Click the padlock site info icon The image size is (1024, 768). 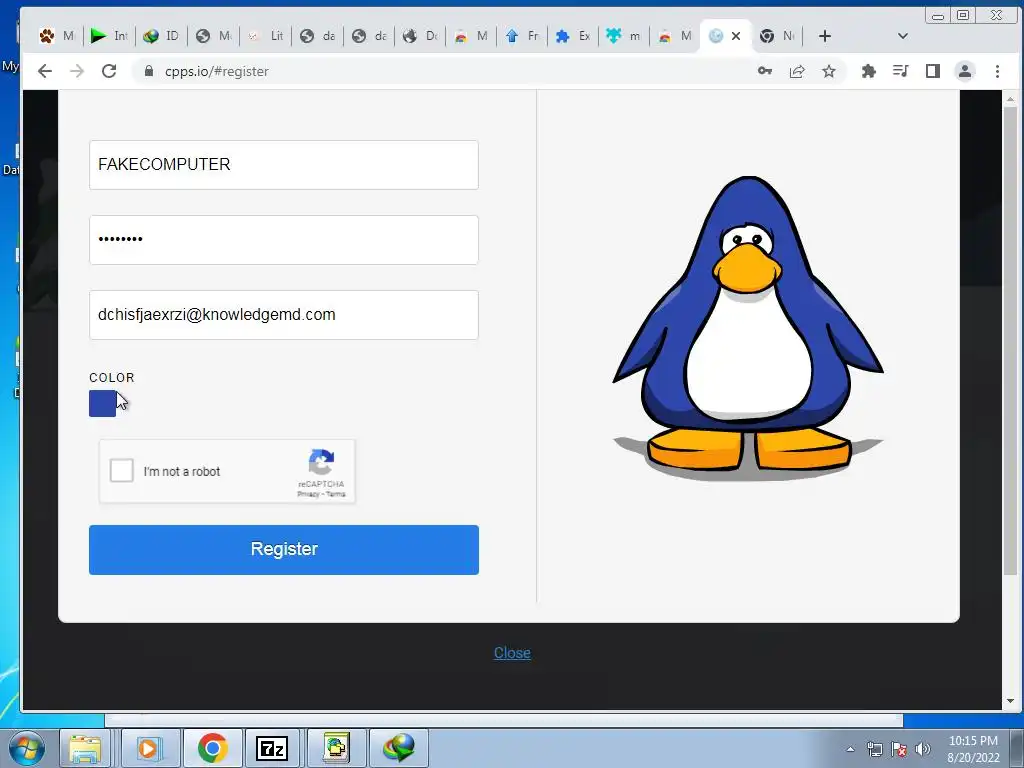tap(149, 71)
